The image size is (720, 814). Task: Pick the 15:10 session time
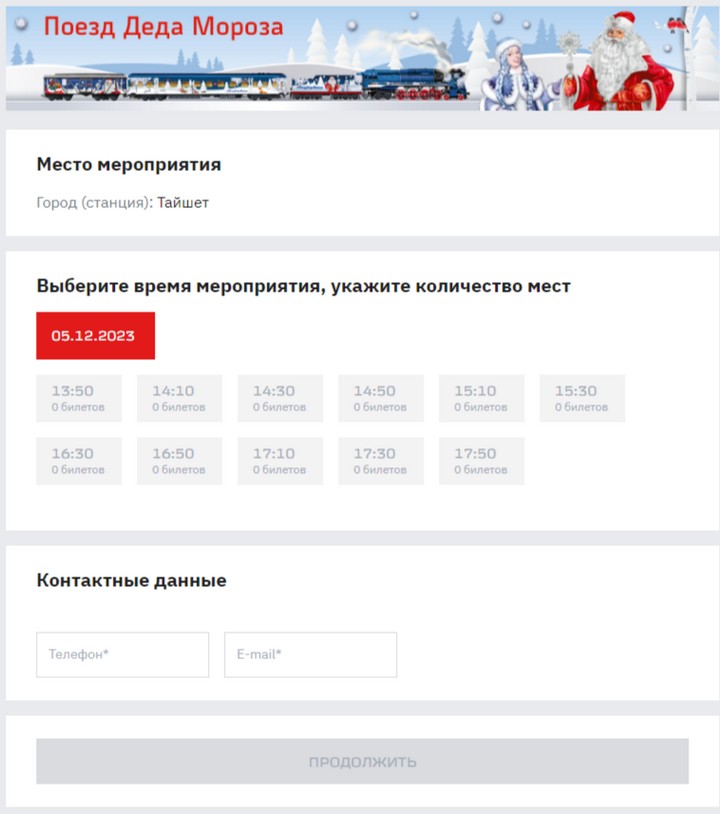[x=482, y=398]
